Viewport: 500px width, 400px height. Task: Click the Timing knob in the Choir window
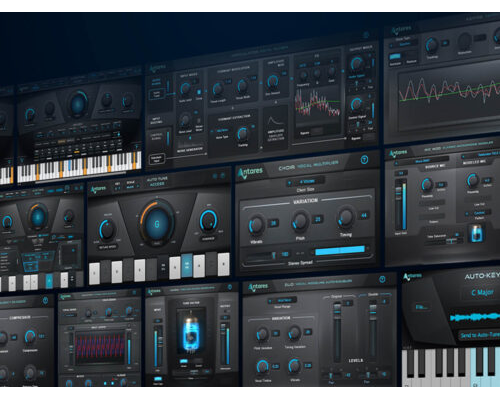pyautogui.click(x=345, y=217)
